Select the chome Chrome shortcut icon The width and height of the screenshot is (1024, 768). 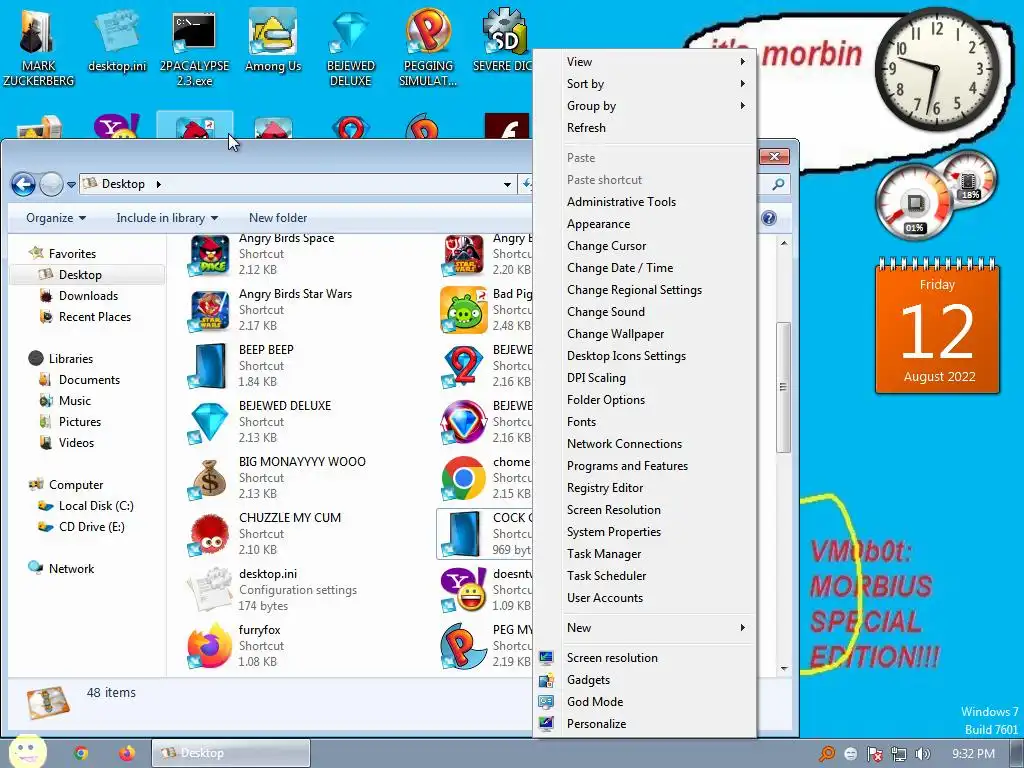pos(464,479)
